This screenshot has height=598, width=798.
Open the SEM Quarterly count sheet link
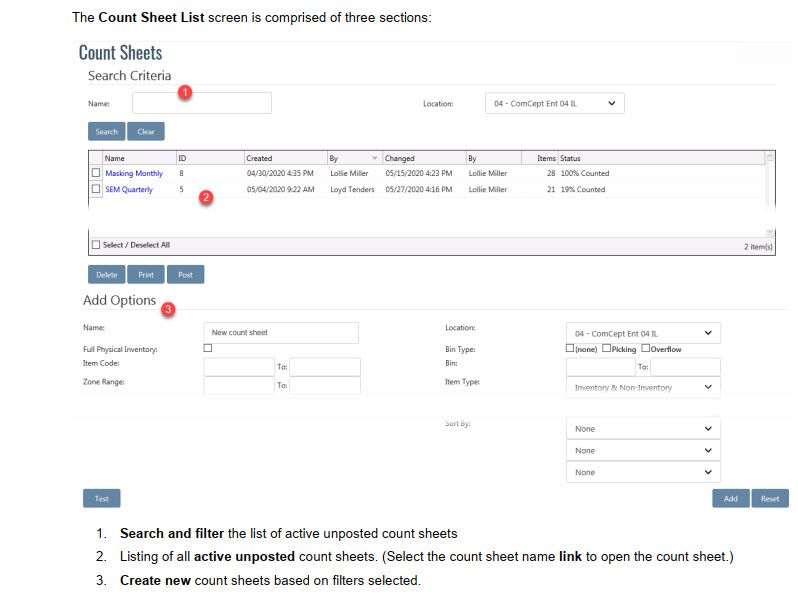pos(129,189)
